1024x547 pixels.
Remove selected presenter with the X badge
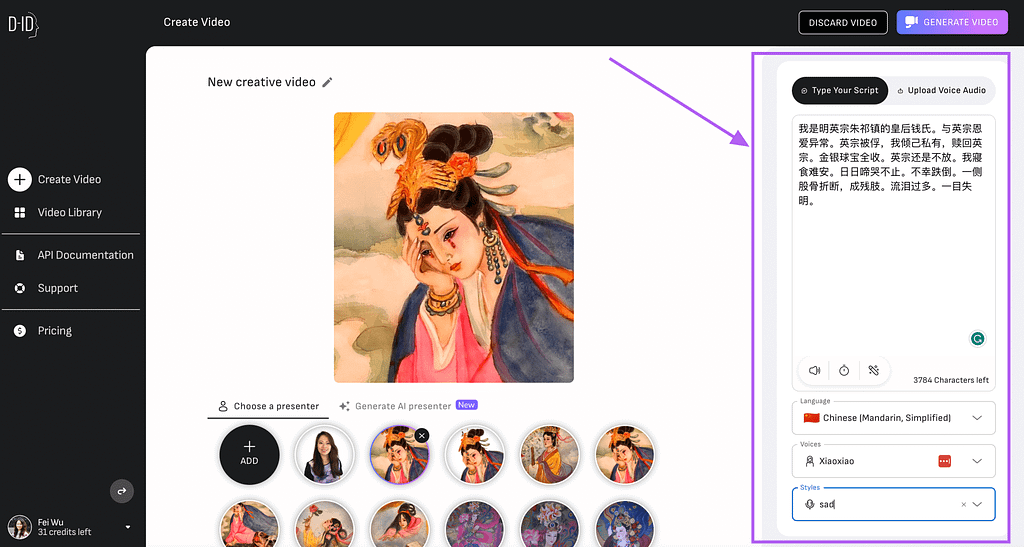click(x=422, y=435)
